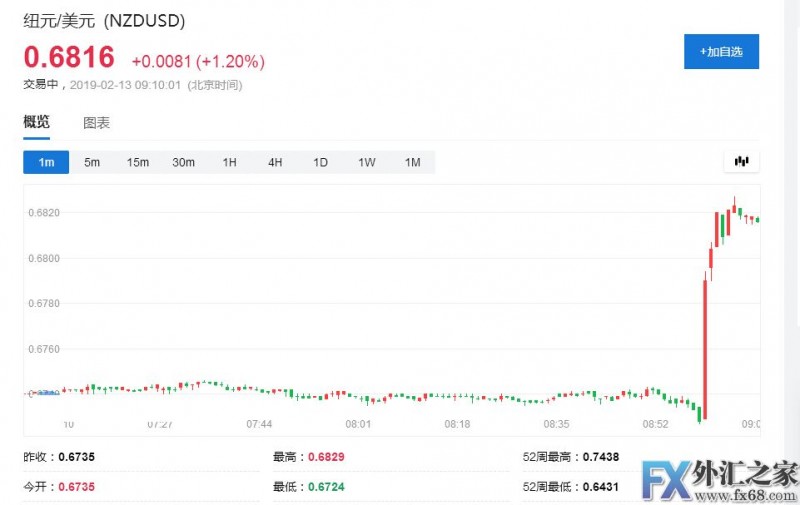The image size is (800, 505).
Task: Switch to the 5m timeframe
Action: (92, 162)
